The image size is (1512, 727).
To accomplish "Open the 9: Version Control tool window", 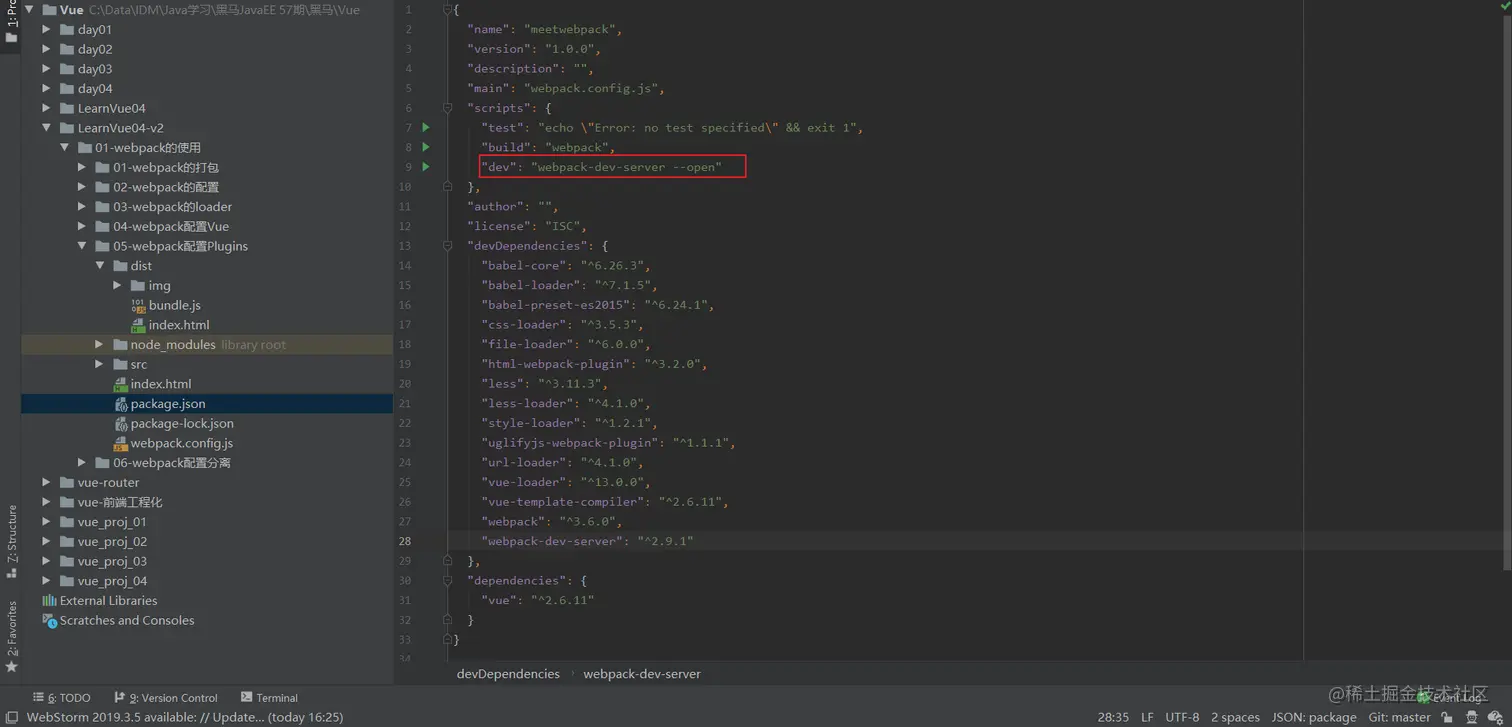I will [166, 698].
